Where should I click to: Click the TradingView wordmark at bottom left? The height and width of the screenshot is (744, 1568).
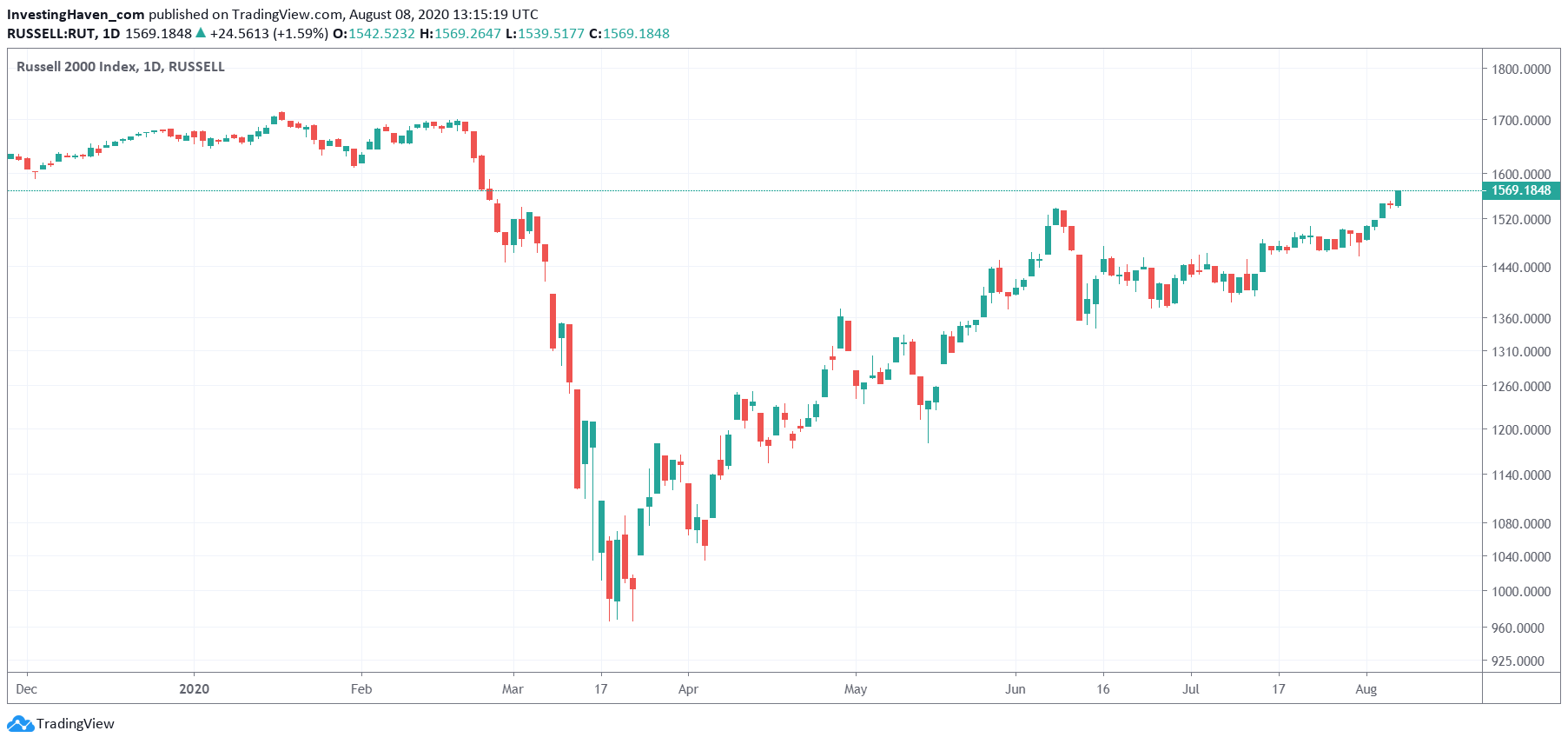click(x=76, y=723)
